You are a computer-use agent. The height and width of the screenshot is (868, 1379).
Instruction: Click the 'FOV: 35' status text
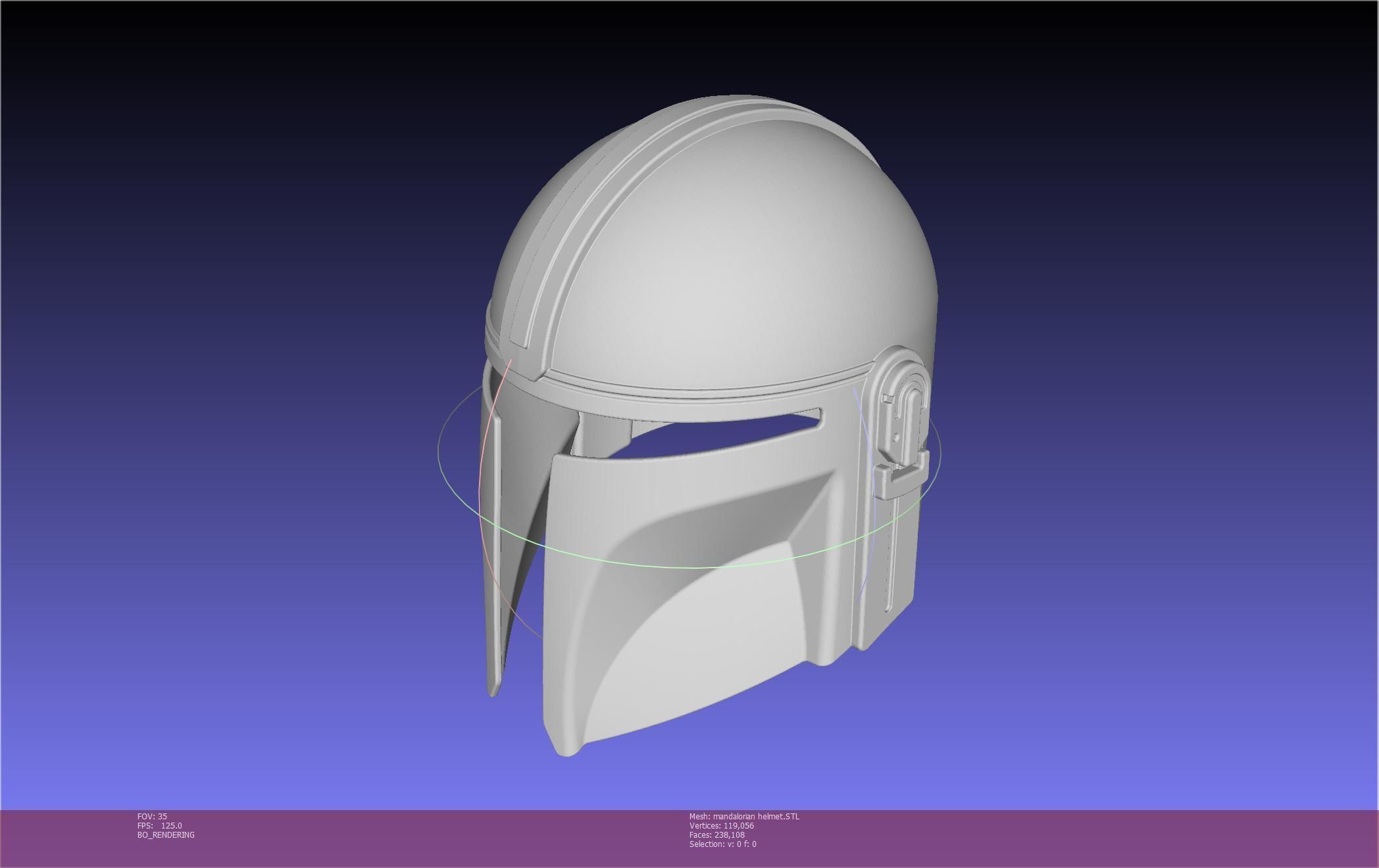(152, 816)
